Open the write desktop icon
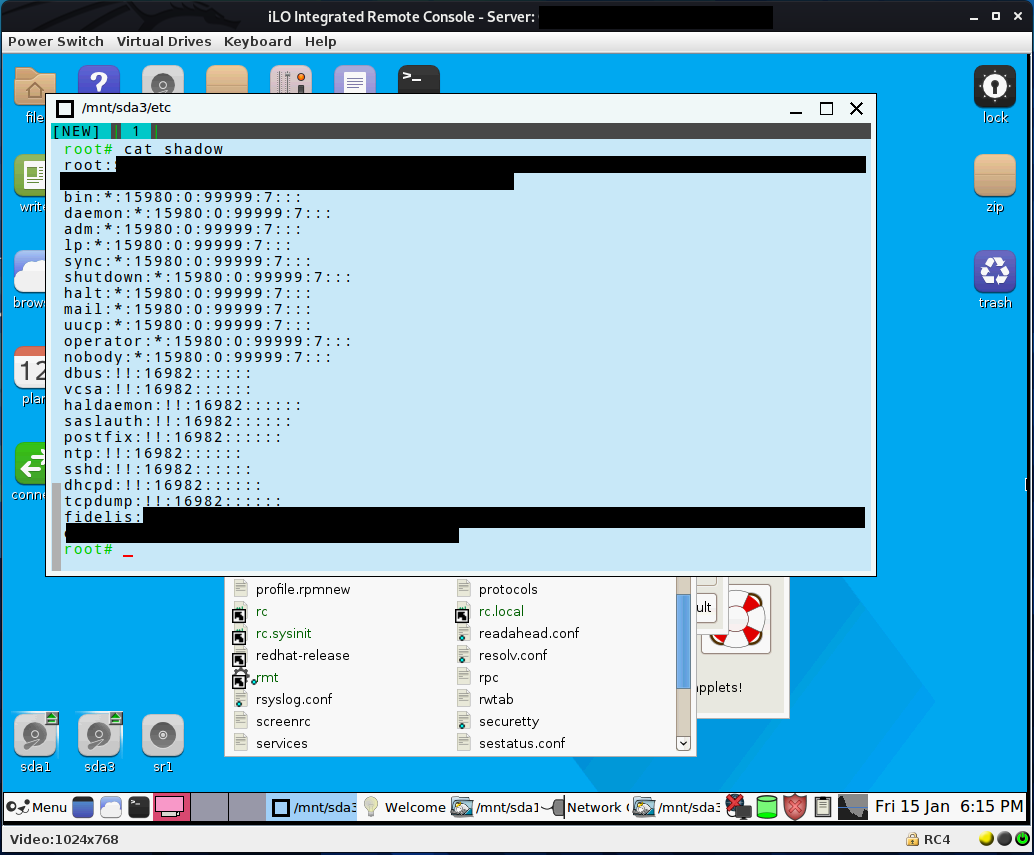Screen dimensions: 1034x855 pyautogui.click(x=30, y=185)
